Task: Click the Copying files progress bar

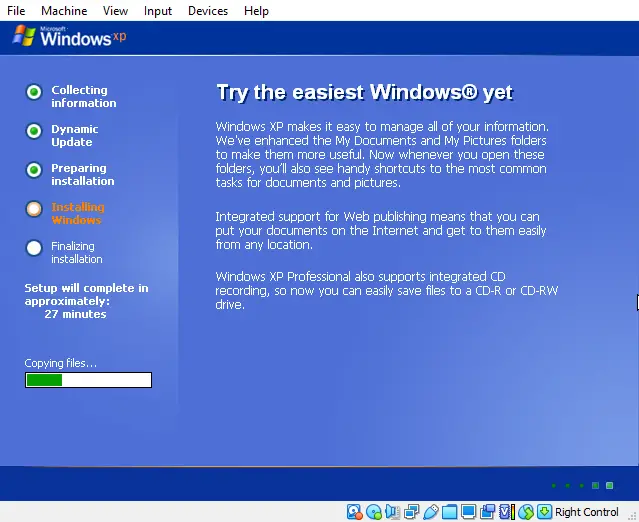Action: point(88,380)
